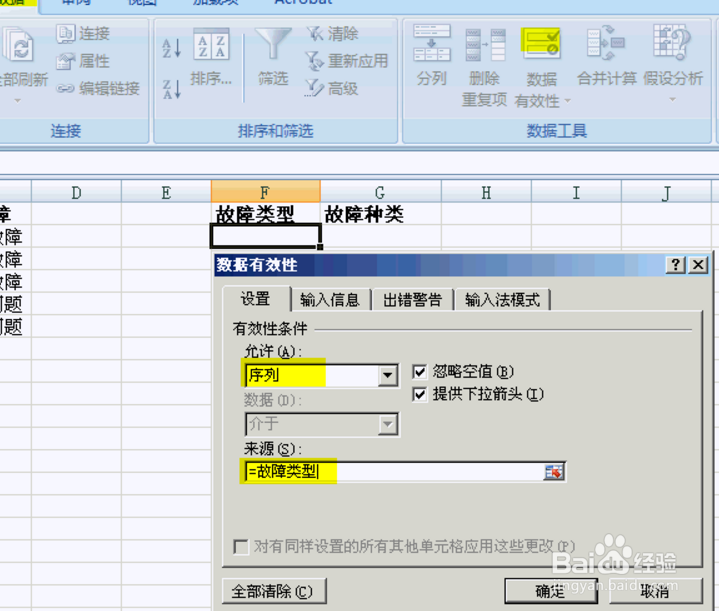Clear the filter (清除)
Viewport: 719px width, 611px height.
click(332, 33)
